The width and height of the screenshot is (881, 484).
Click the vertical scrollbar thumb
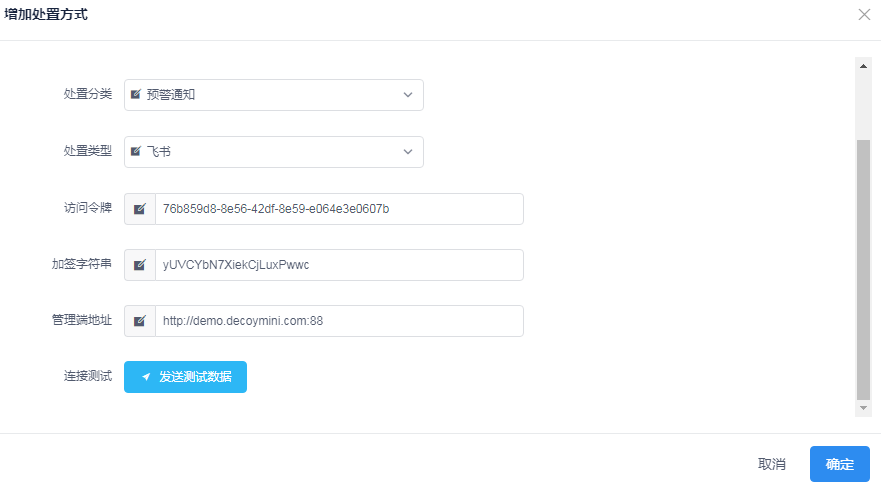(x=864, y=270)
